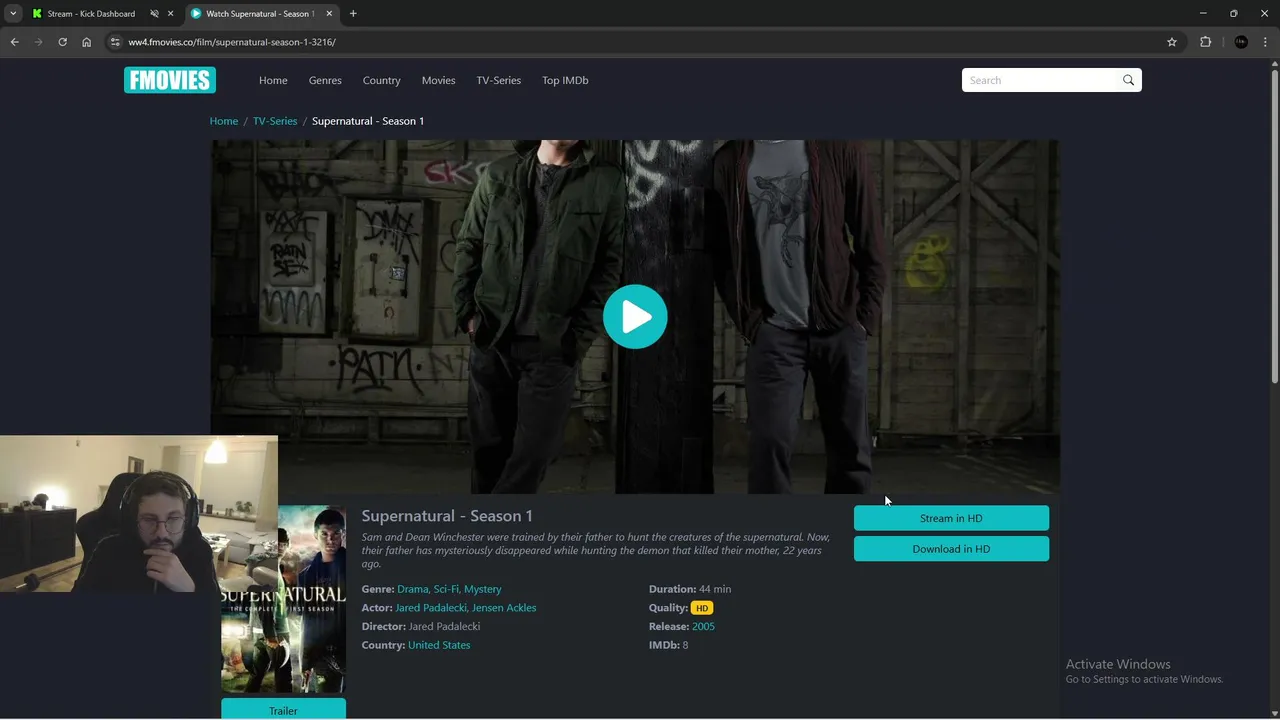Click the Stream in HD button
1280x720 pixels.
(x=951, y=518)
